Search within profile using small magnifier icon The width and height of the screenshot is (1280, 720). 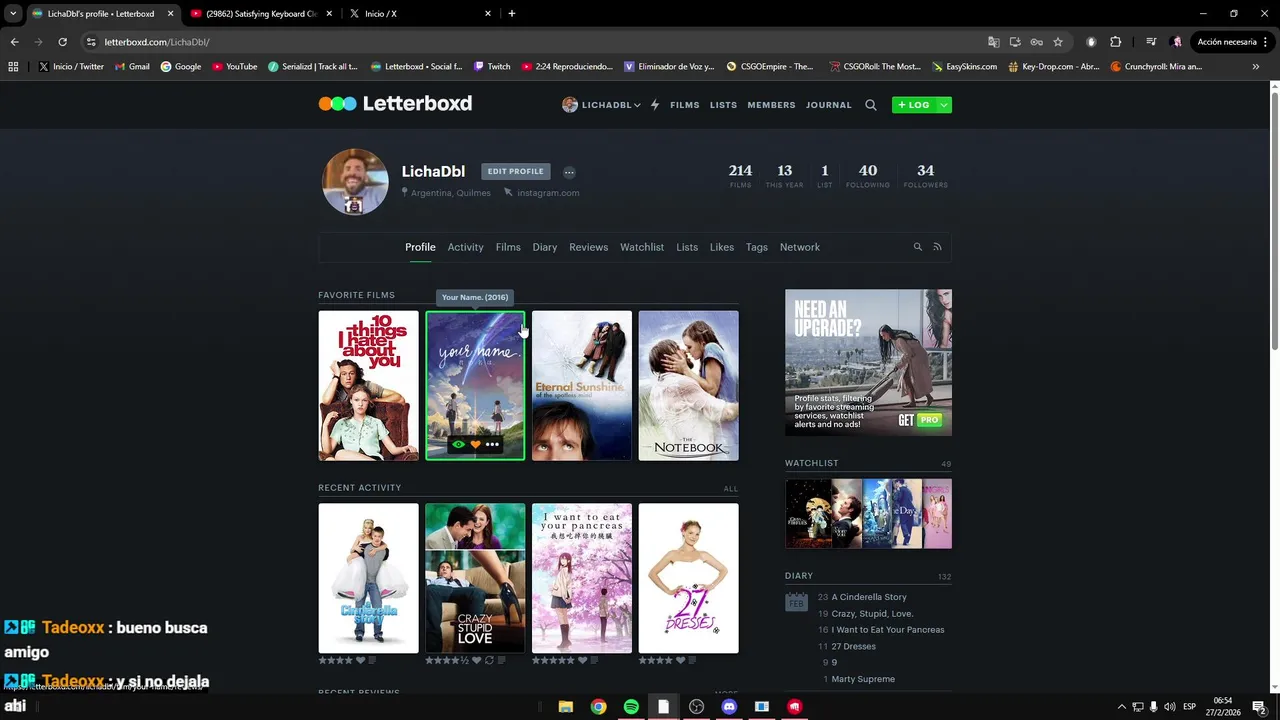point(918,247)
